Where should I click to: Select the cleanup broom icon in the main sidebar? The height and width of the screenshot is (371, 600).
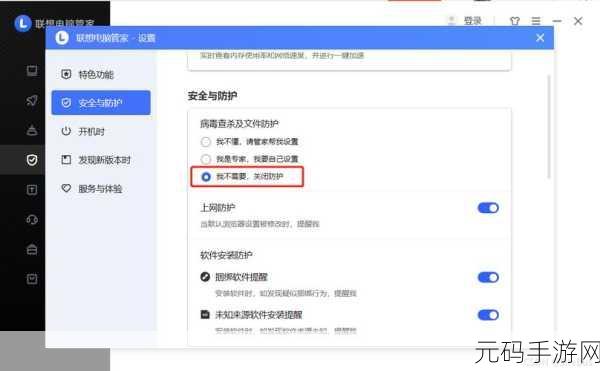point(32,130)
